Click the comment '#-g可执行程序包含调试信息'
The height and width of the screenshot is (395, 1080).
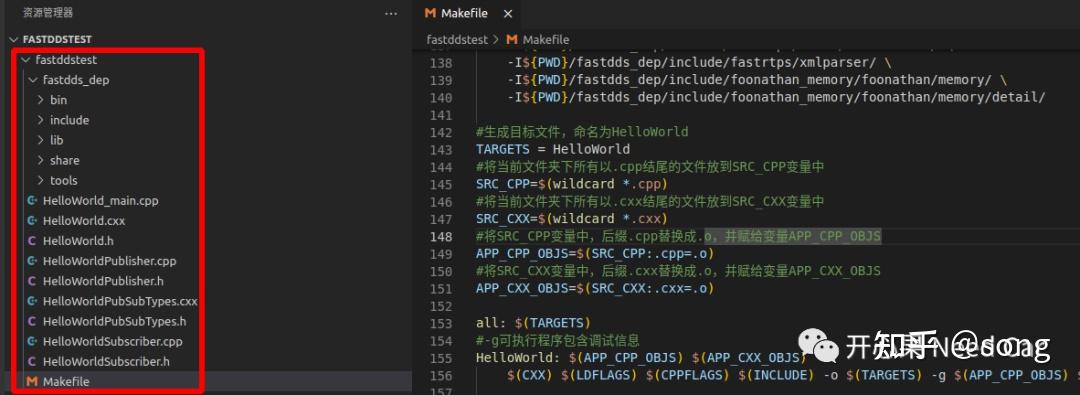558,341
